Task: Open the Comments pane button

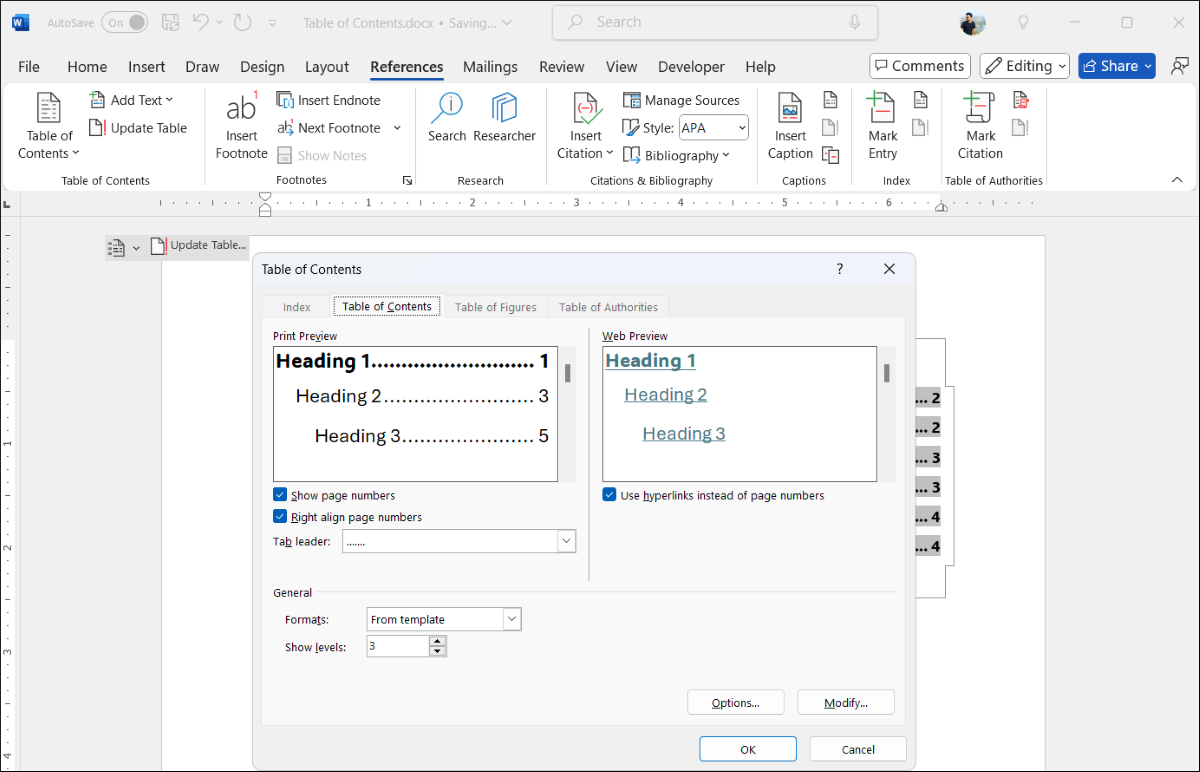Action: tap(919, 66)
